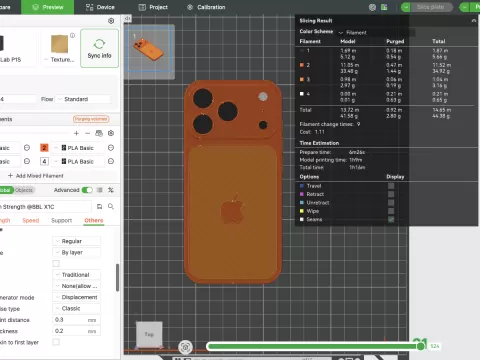Click the green layer progress slider handle
Screen dimensions: 480x360
(421, 346)
